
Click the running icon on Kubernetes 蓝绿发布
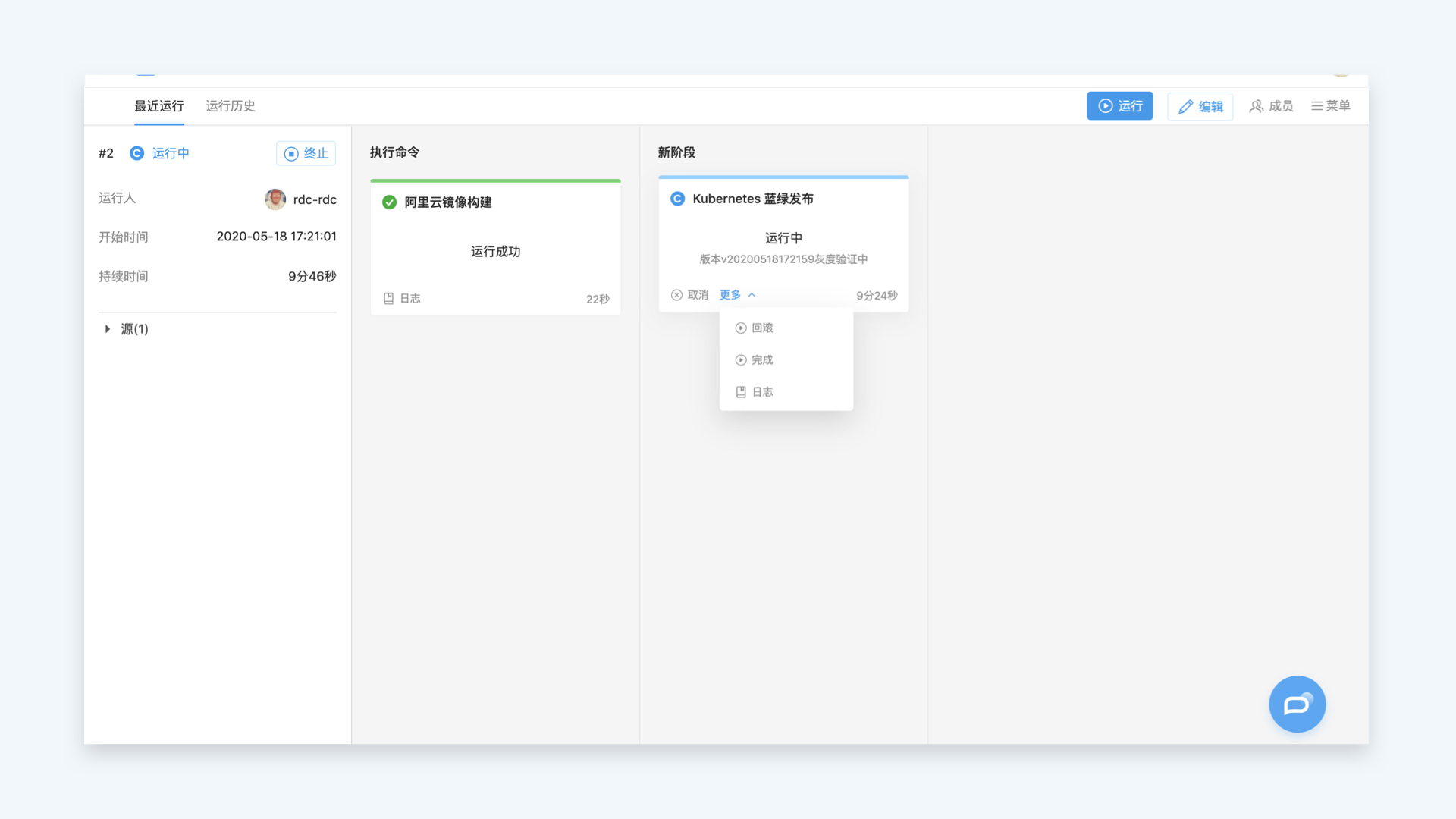click(x=677, y=199)
